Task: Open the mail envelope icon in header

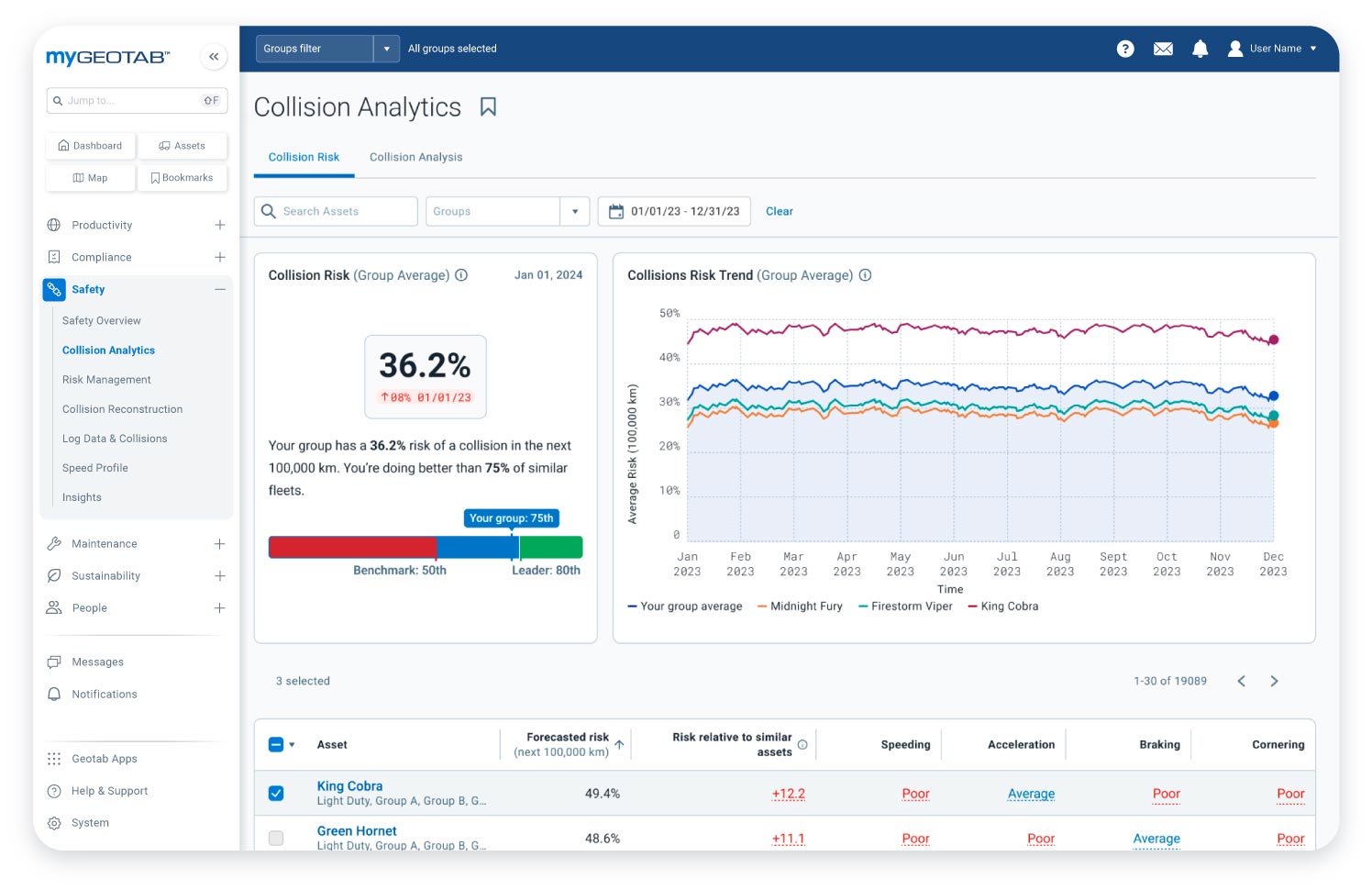Action: [x=1163, y=49]
